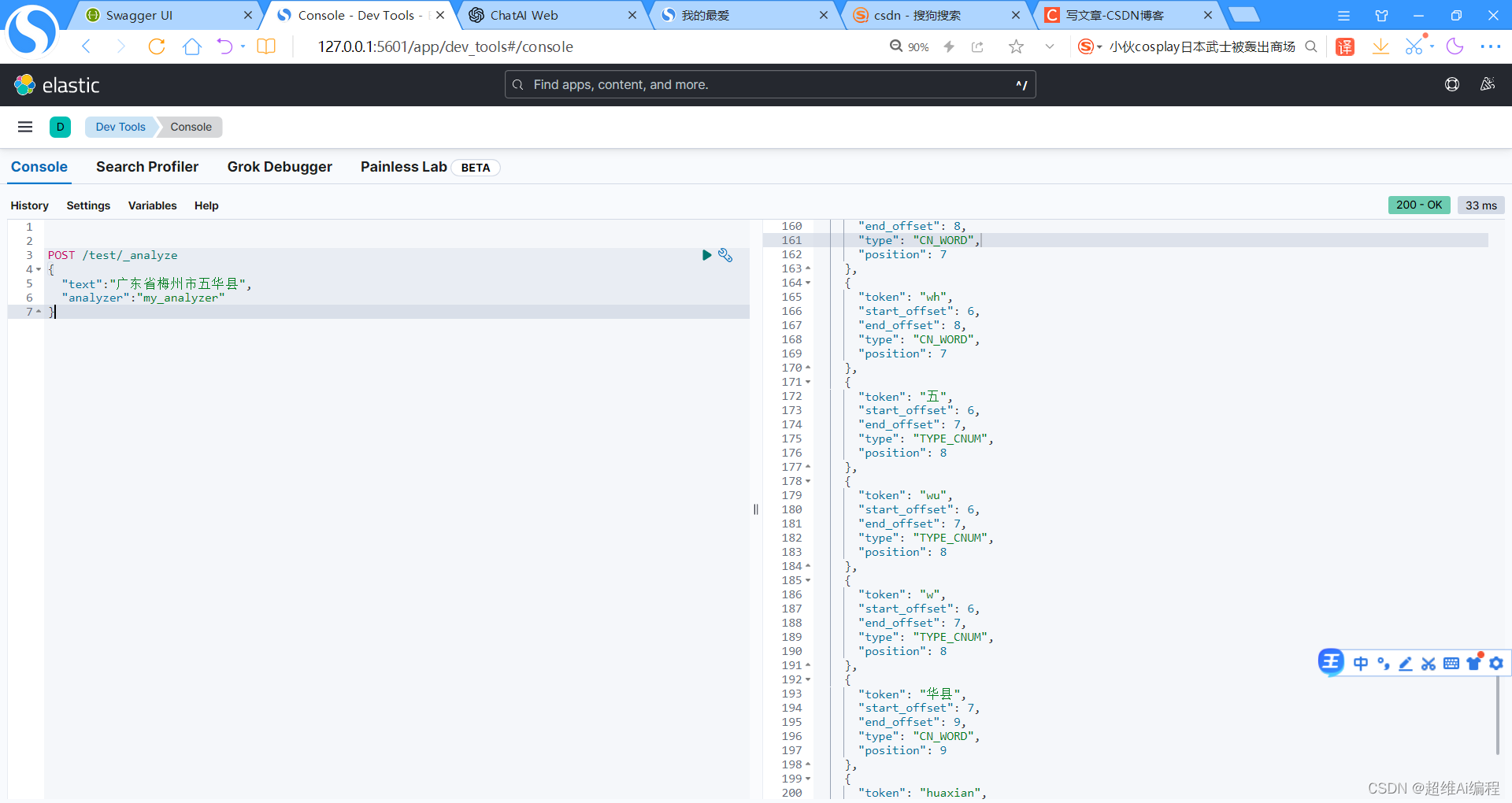Open the help menu lifebuoy icon

(1452, 84)
